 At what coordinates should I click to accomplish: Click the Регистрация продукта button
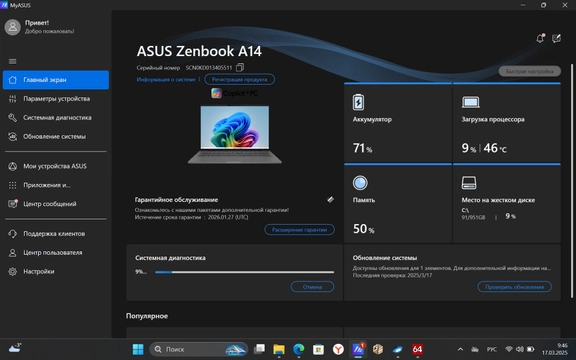(240, 79)
